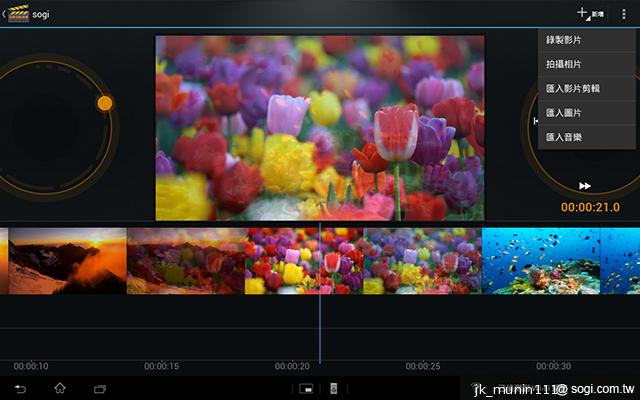Tap the back chevron beside sogi title
Viewport: 640px width, 400px height.
(4, 14)
